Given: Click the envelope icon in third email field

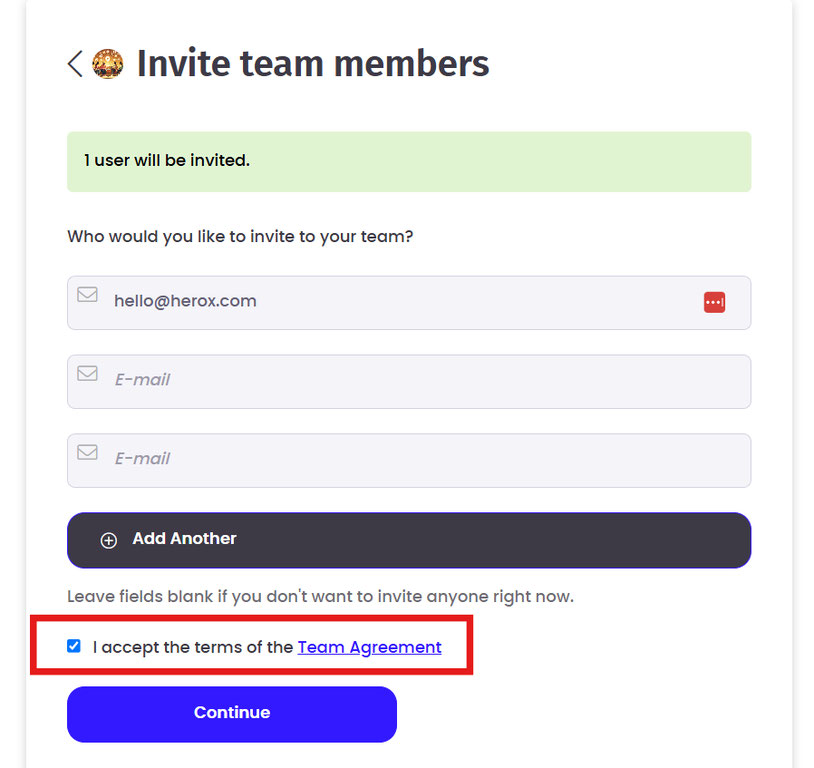Looking at the screenshot, I should (x=88, y=452).
